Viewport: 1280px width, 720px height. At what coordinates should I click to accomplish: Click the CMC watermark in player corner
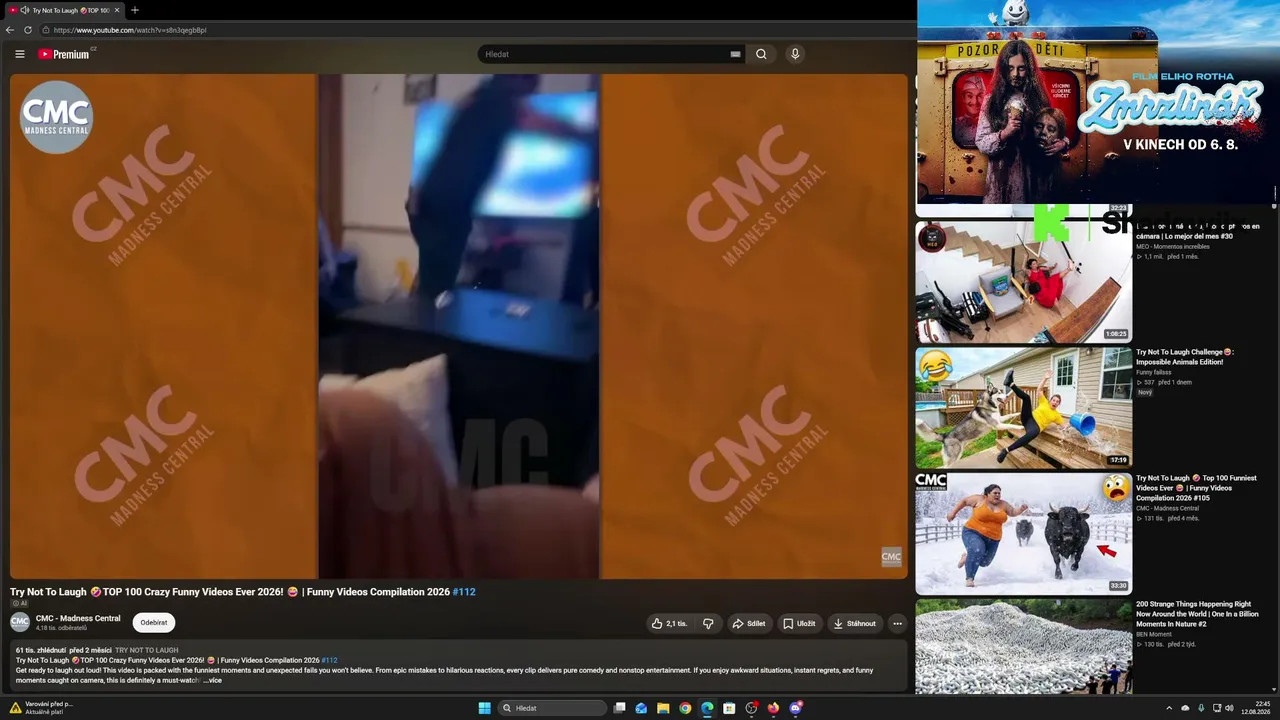891,557
